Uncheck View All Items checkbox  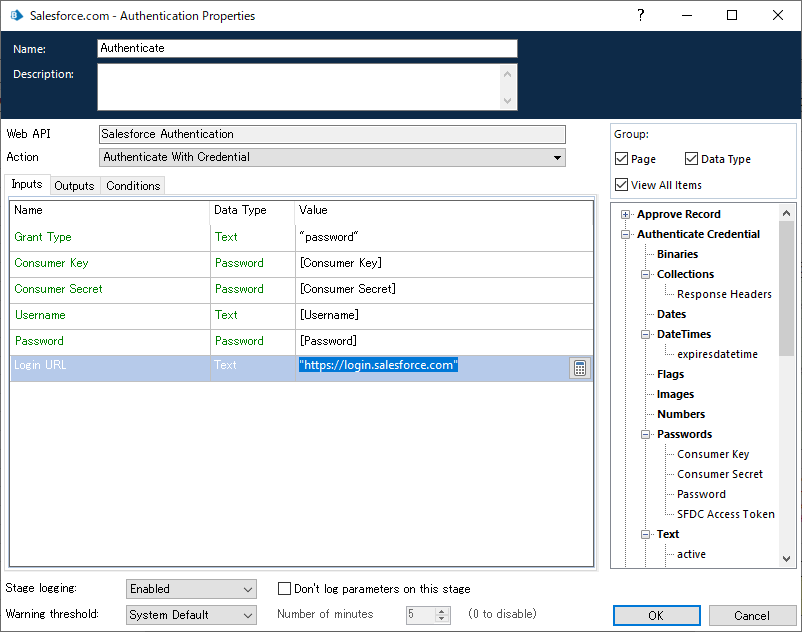tap(622, 185)
